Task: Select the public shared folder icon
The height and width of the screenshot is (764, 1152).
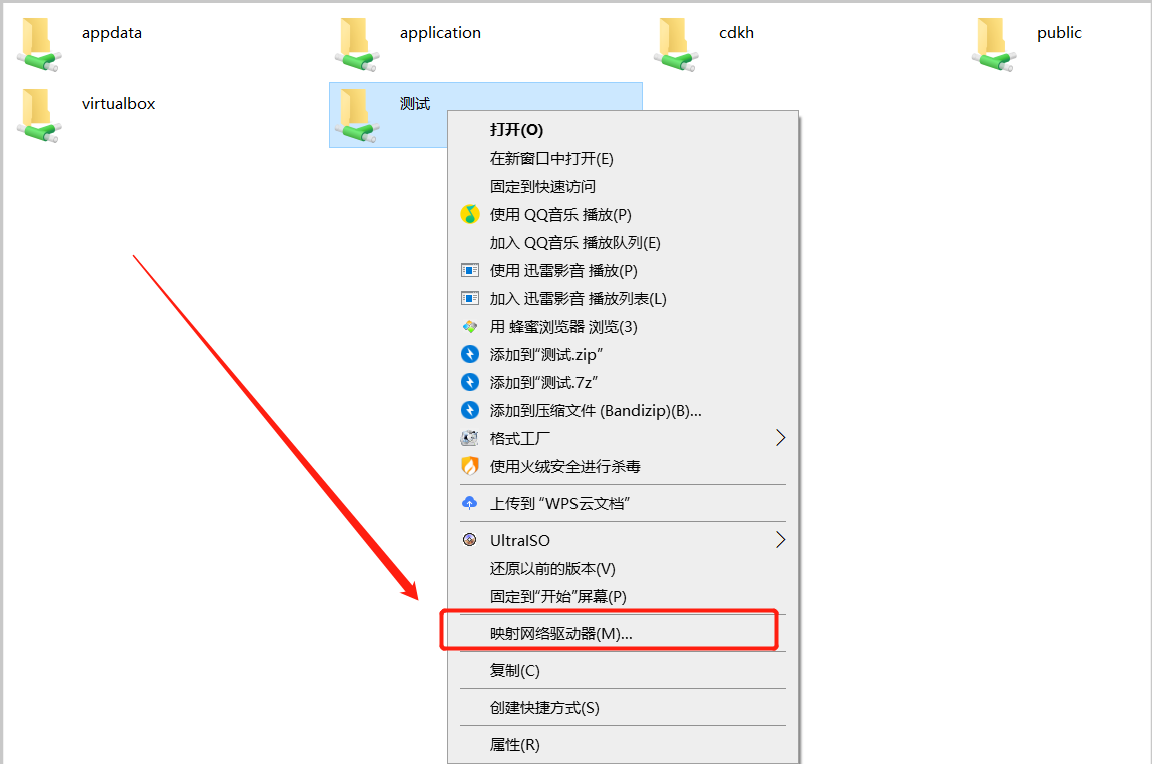Action: pyautogui.click(x=994, y=44)
